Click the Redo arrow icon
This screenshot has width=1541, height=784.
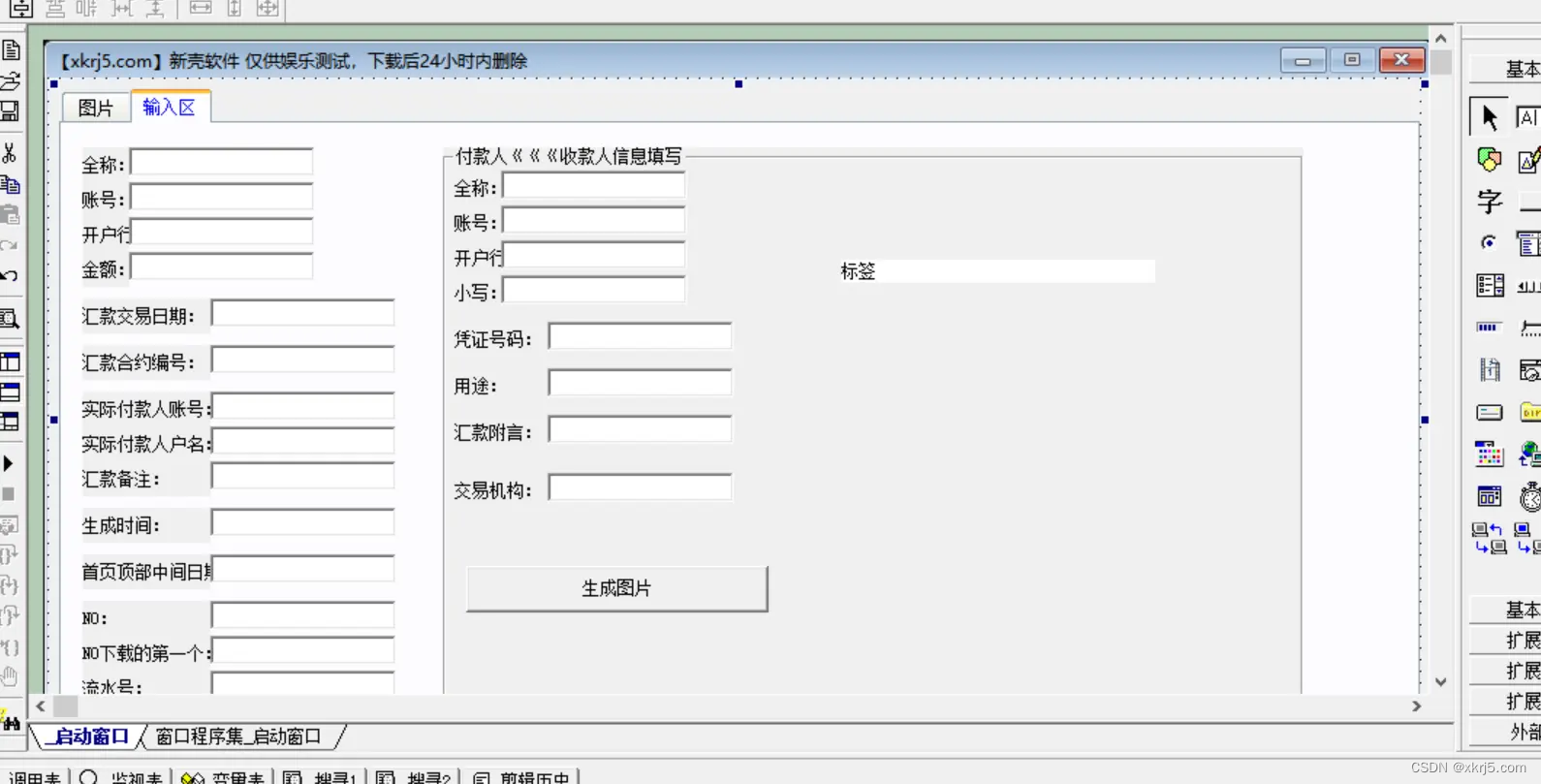click(x=10, y=245)
